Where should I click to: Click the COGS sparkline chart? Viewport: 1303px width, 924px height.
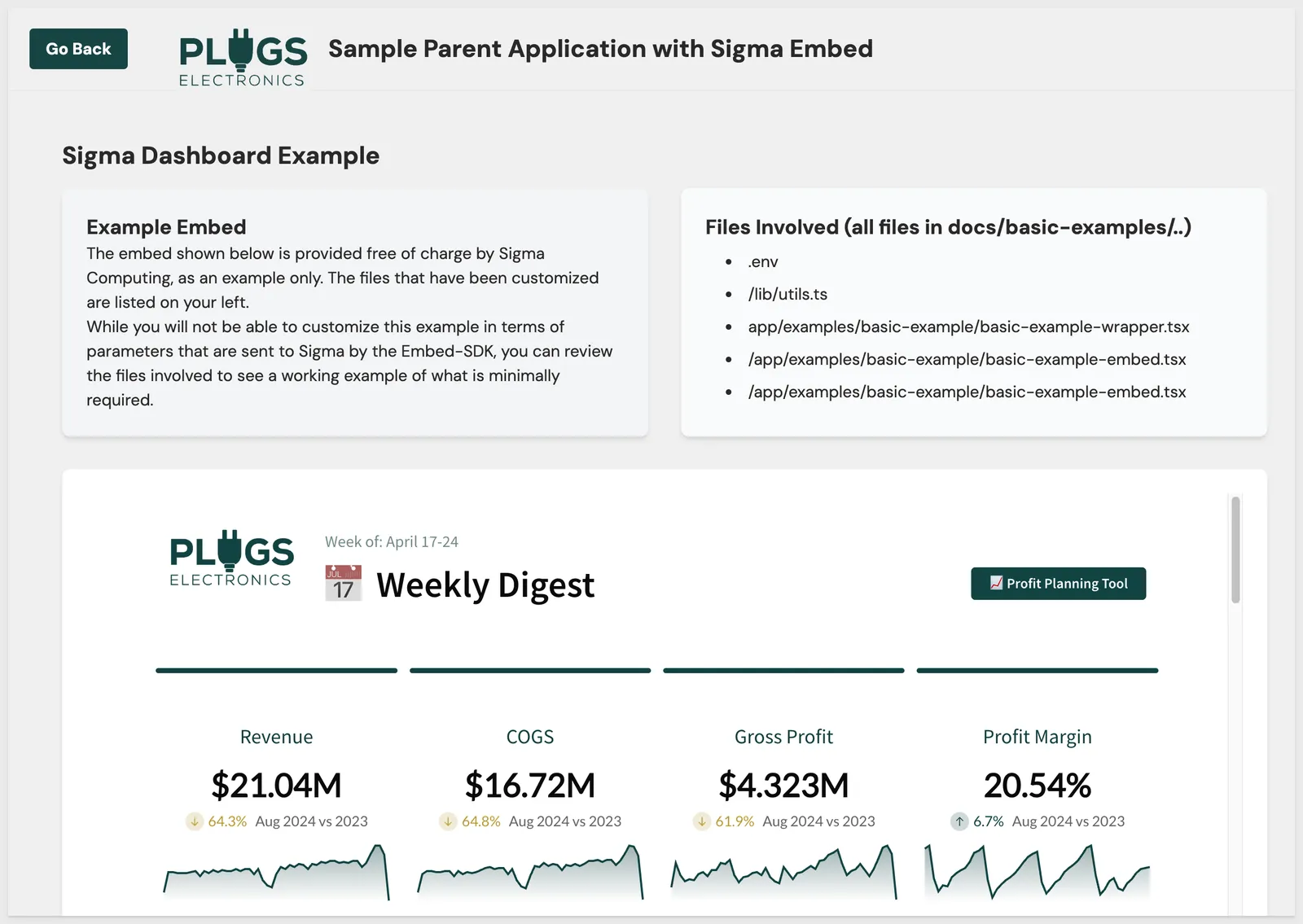(530, 871)
